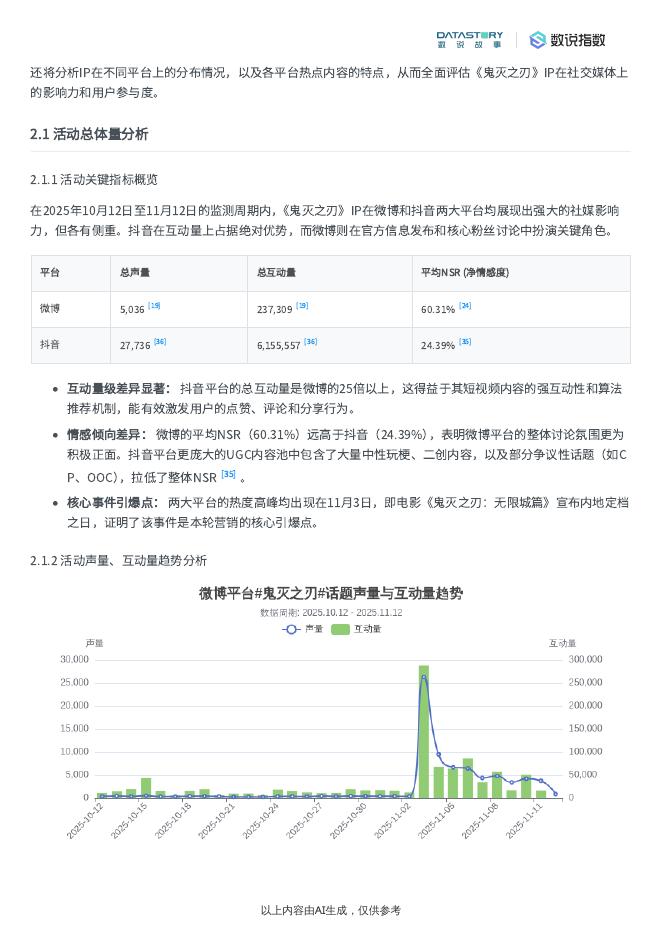Select the subheading 2.1.2 活动声量、互动量趋势分析
Screen dimensions: 663x937
[118, 560]
